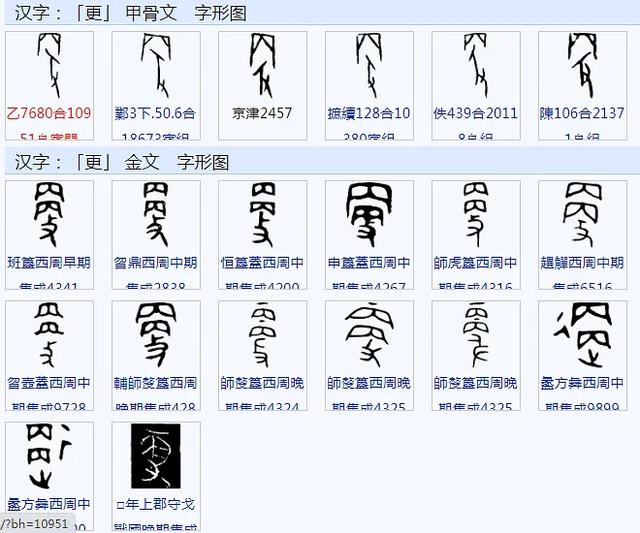
Task: Follow the link 申簋蓋西周中
Action: tap(369, 263)
